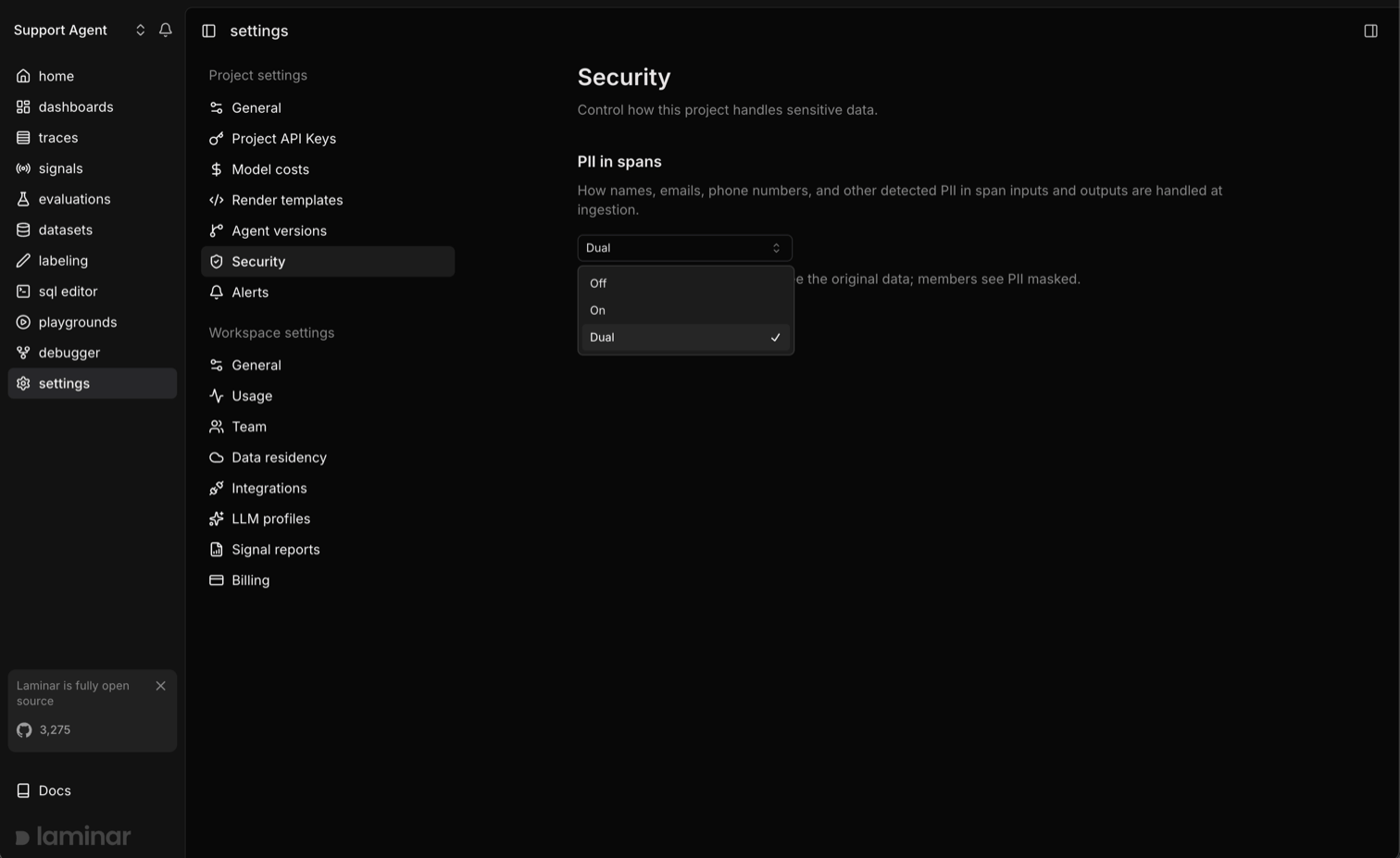Open project General settings
The height and width of the screenshot is (858, 1400).
click(x=328, y=108)
